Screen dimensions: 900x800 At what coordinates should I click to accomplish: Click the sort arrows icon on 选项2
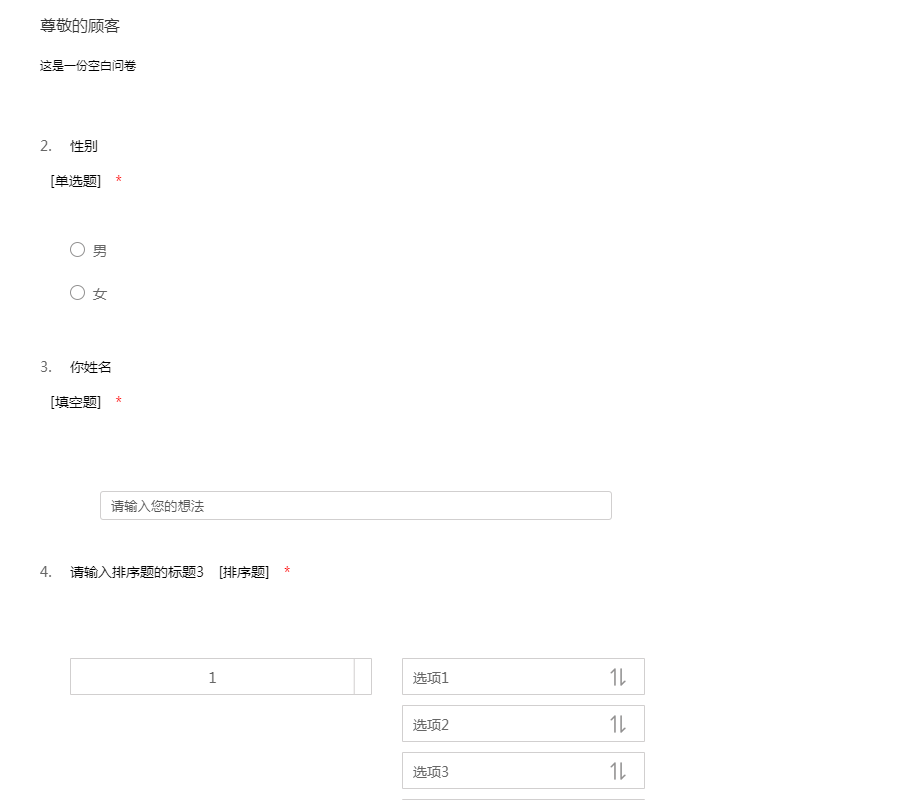pyautogui.click(x=618, y=724)
